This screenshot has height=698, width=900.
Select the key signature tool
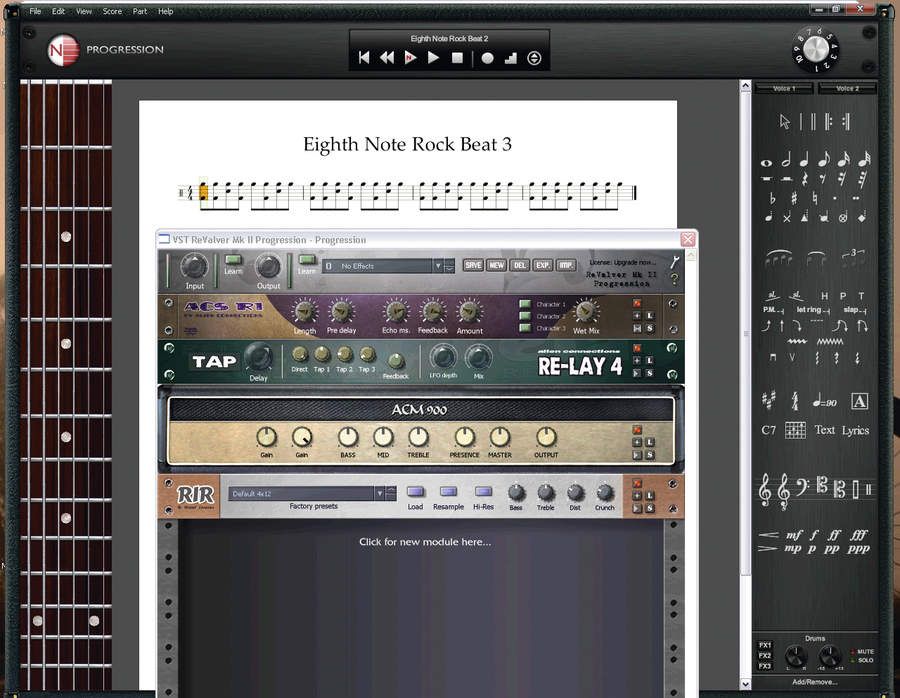769,400
